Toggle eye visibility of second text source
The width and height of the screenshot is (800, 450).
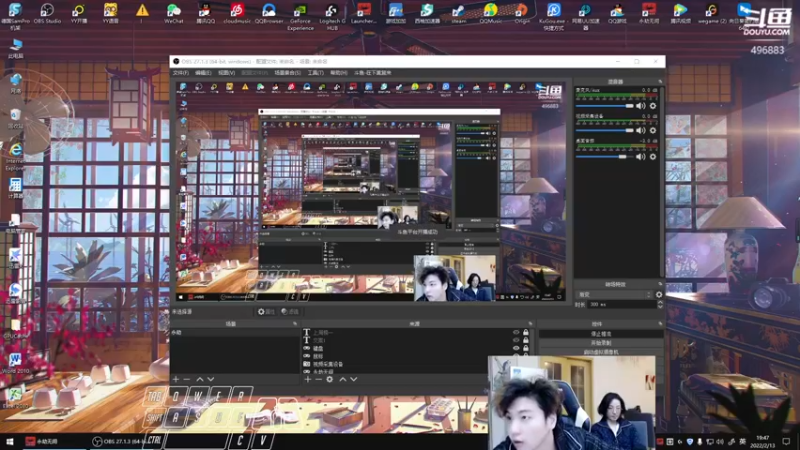pyautogui.click(x=516, y=340)
